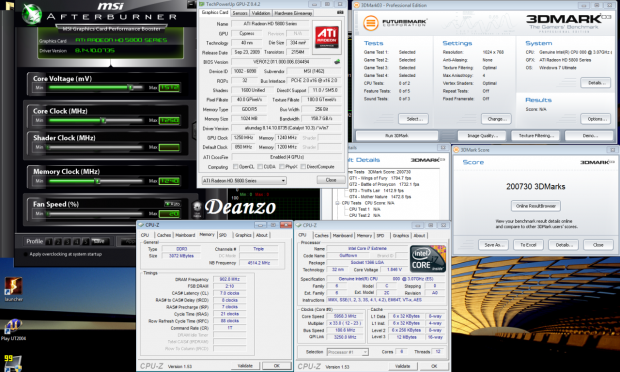Switch to the Validation tab in GPU-Z

pos(261,13)
